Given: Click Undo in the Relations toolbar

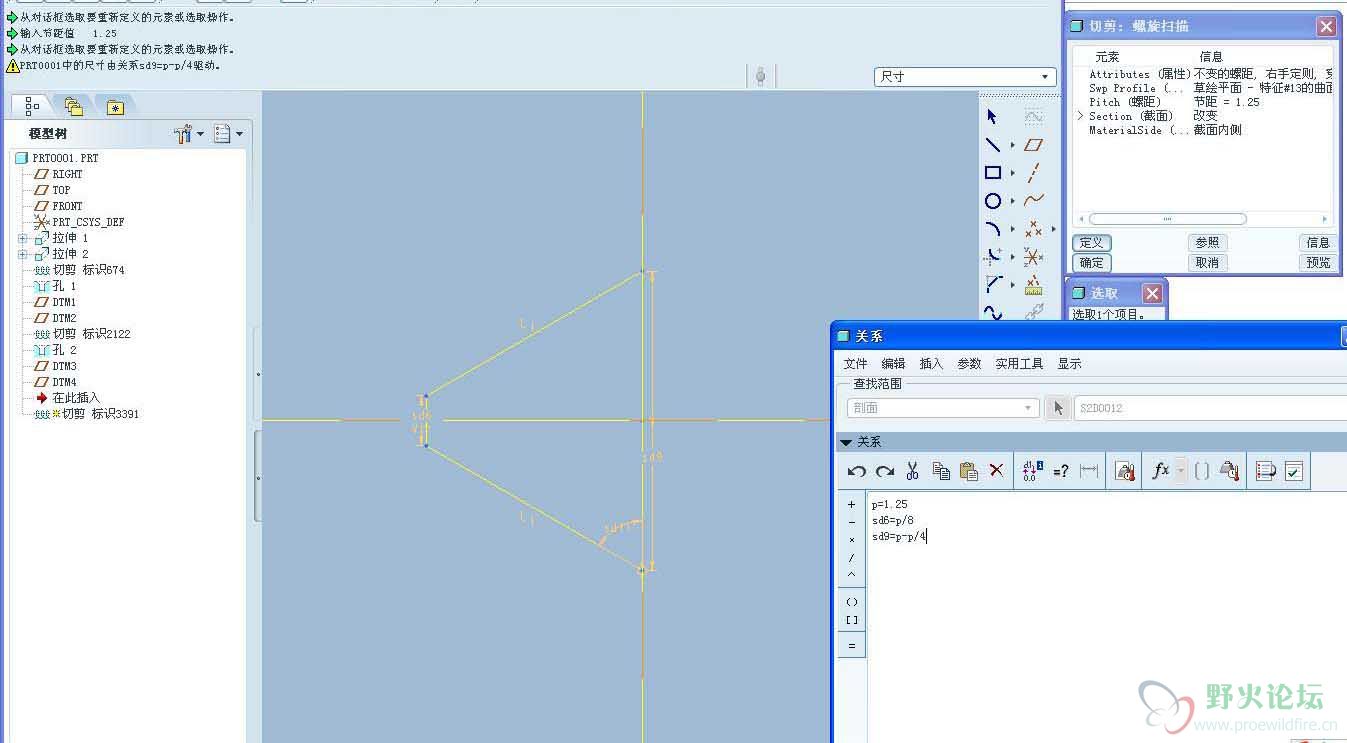Looking at the screenshot, I should (x=856, y=471).
